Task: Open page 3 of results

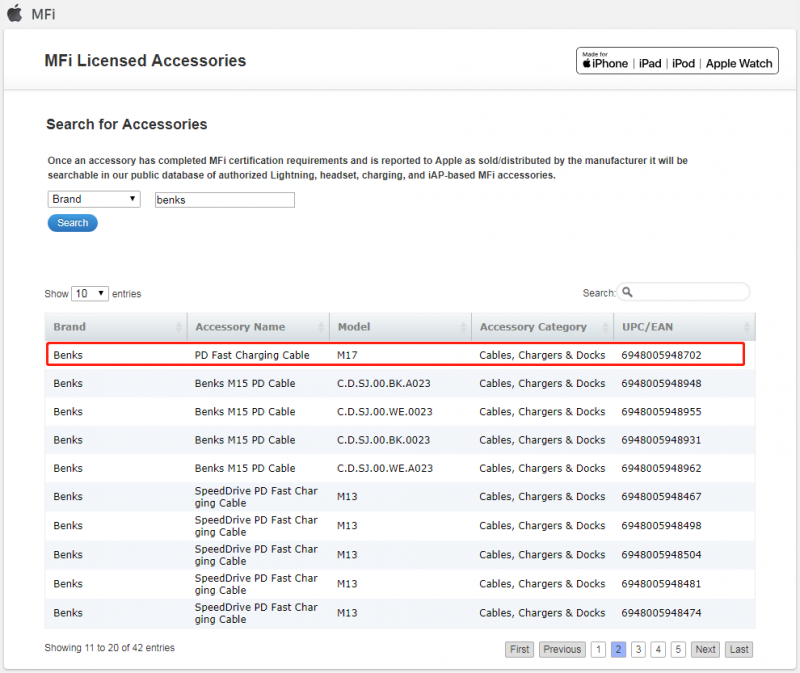Action: click(638, 649)
